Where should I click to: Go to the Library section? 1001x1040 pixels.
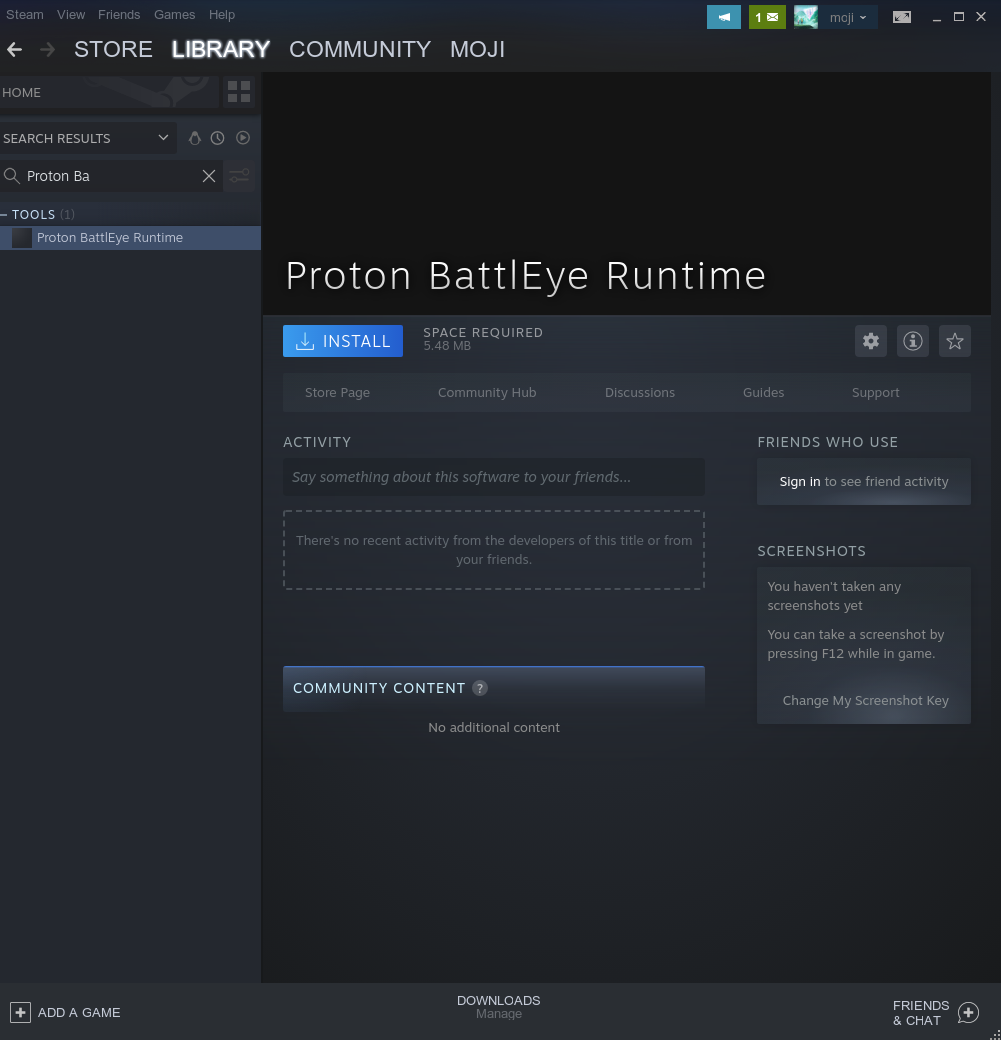point(221,49)
